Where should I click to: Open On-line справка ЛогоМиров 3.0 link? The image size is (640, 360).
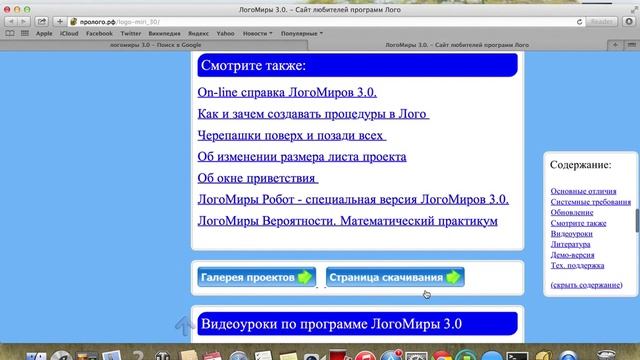[287, 92]
